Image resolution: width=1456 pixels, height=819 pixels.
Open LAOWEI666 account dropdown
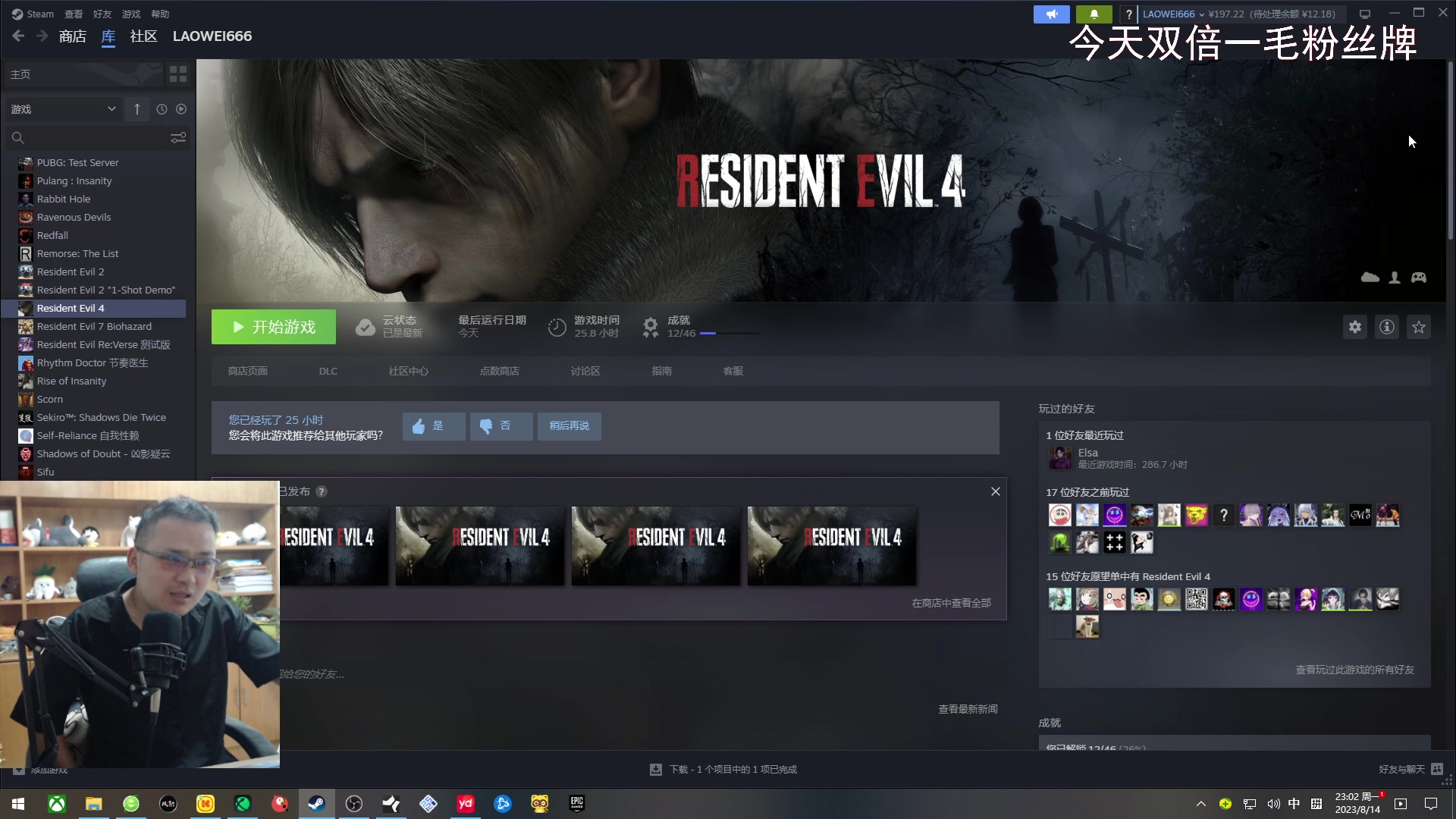click(1173, 14)
